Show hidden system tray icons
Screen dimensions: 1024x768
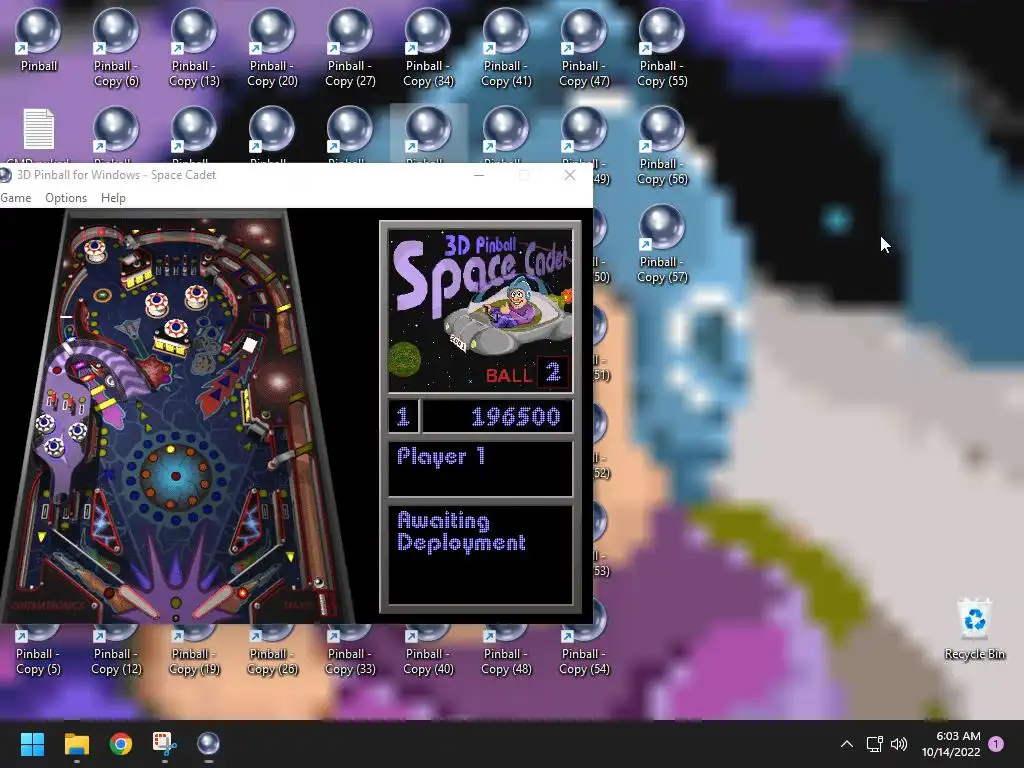tap(846, 744)
